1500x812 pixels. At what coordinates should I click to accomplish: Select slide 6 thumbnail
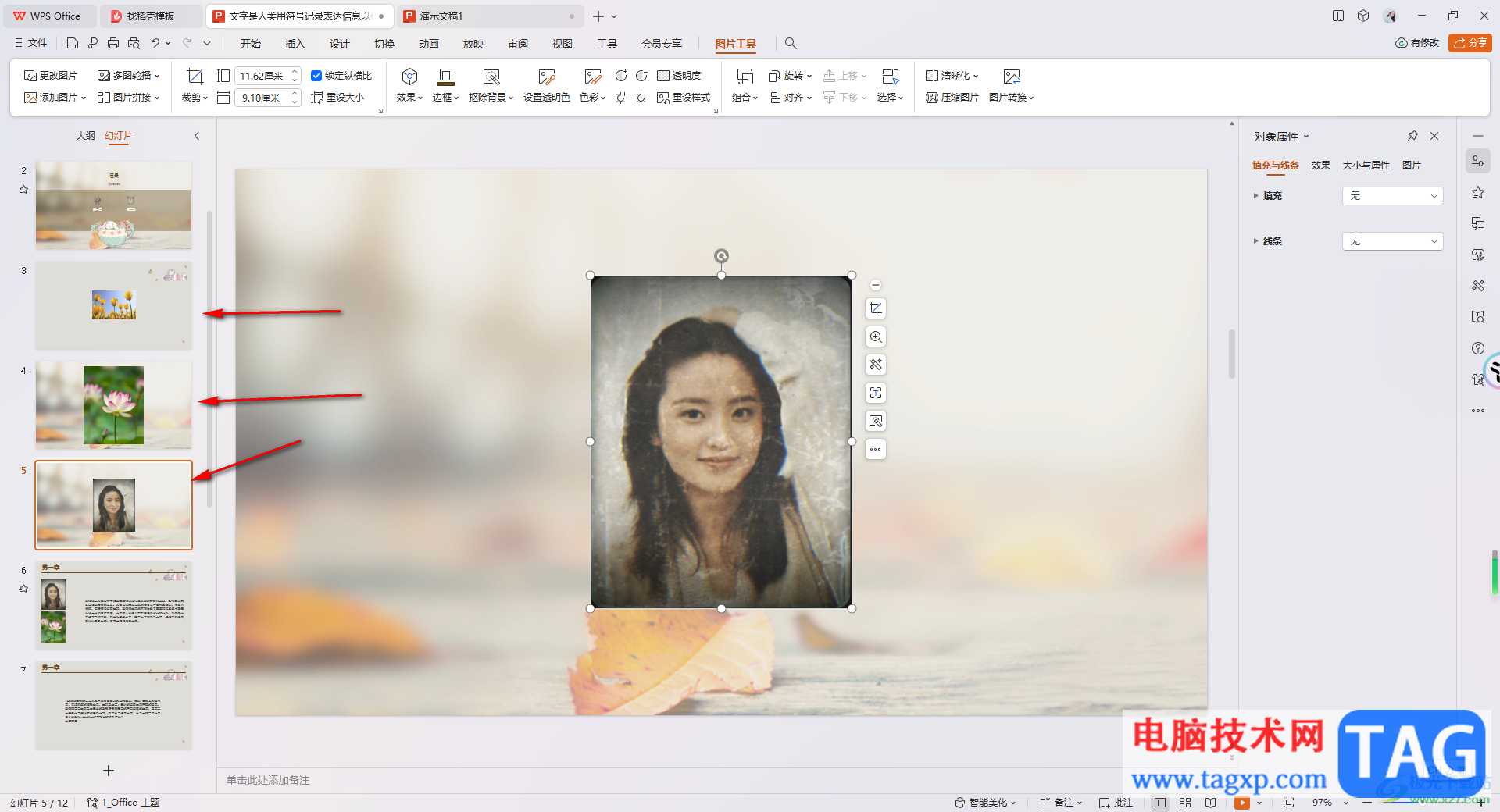click(113, 605)
